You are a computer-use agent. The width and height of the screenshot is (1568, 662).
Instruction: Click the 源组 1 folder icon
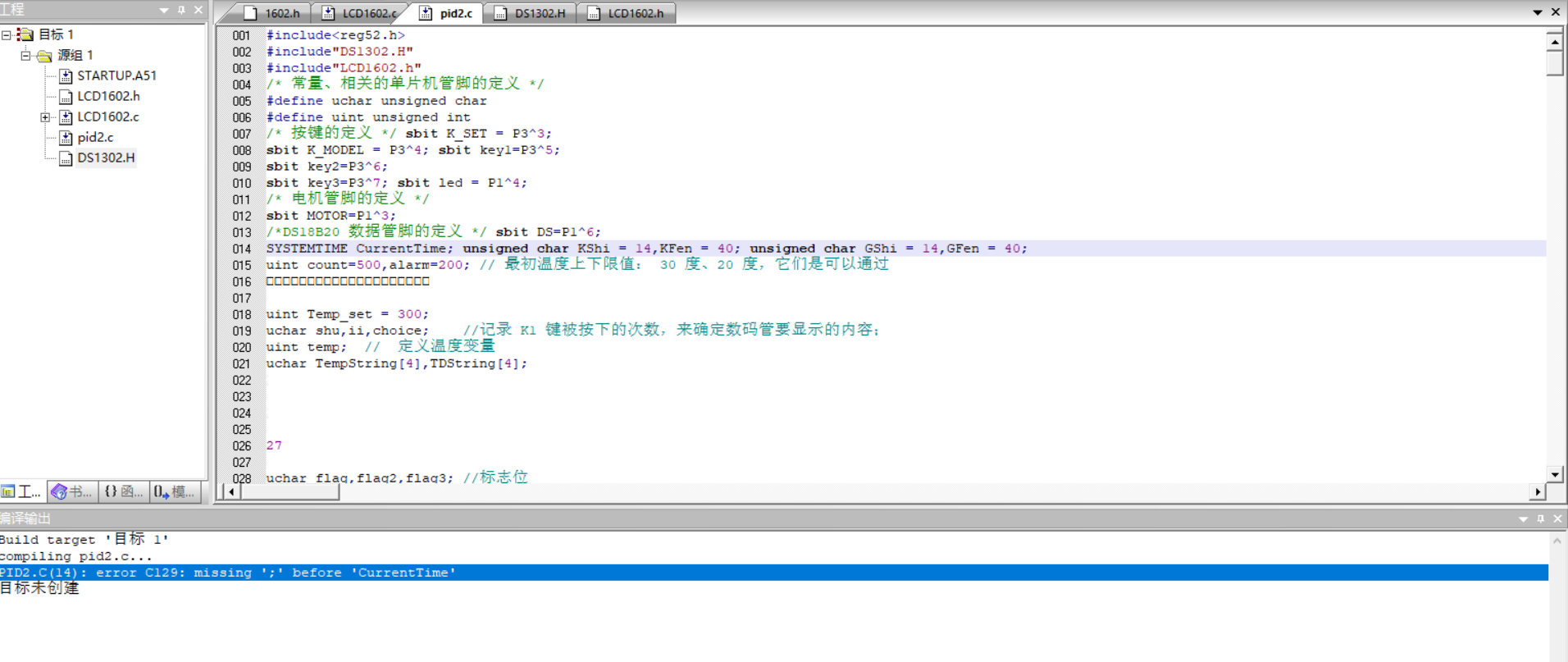pyautogui.click(x=44, y=55)
